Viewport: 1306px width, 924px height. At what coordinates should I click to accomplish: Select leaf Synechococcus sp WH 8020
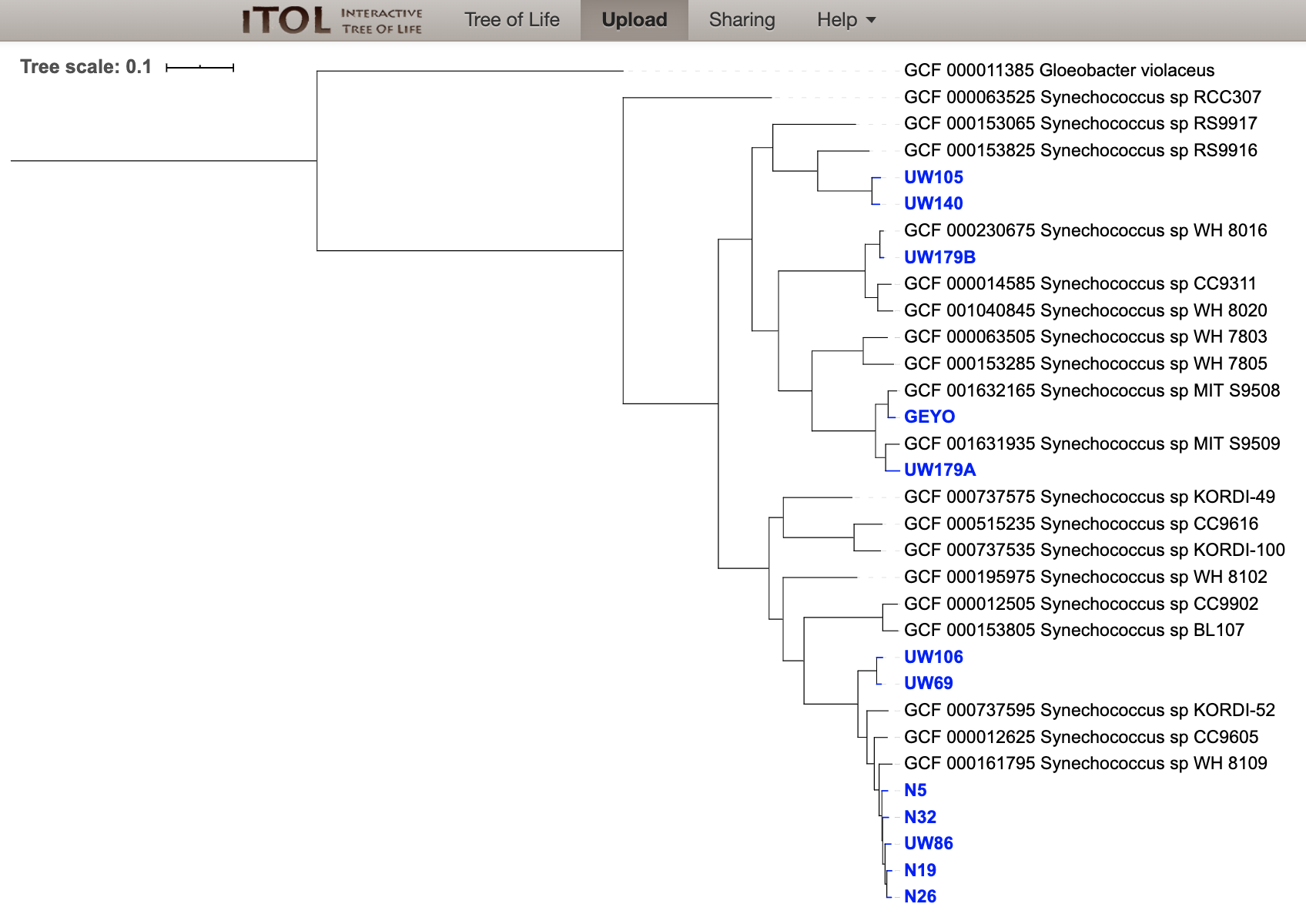(x=1086, y=310)
